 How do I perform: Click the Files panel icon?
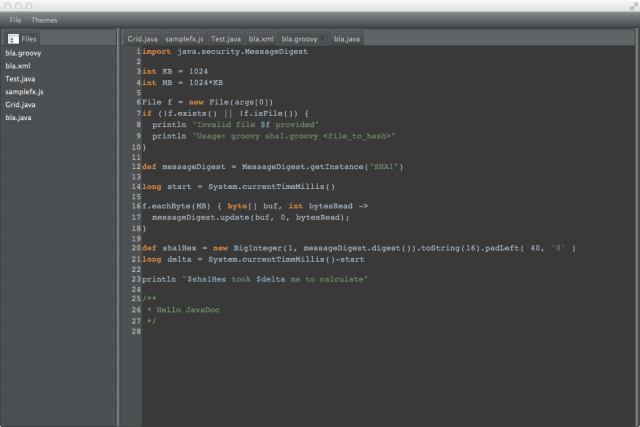(x=13, y=38)
